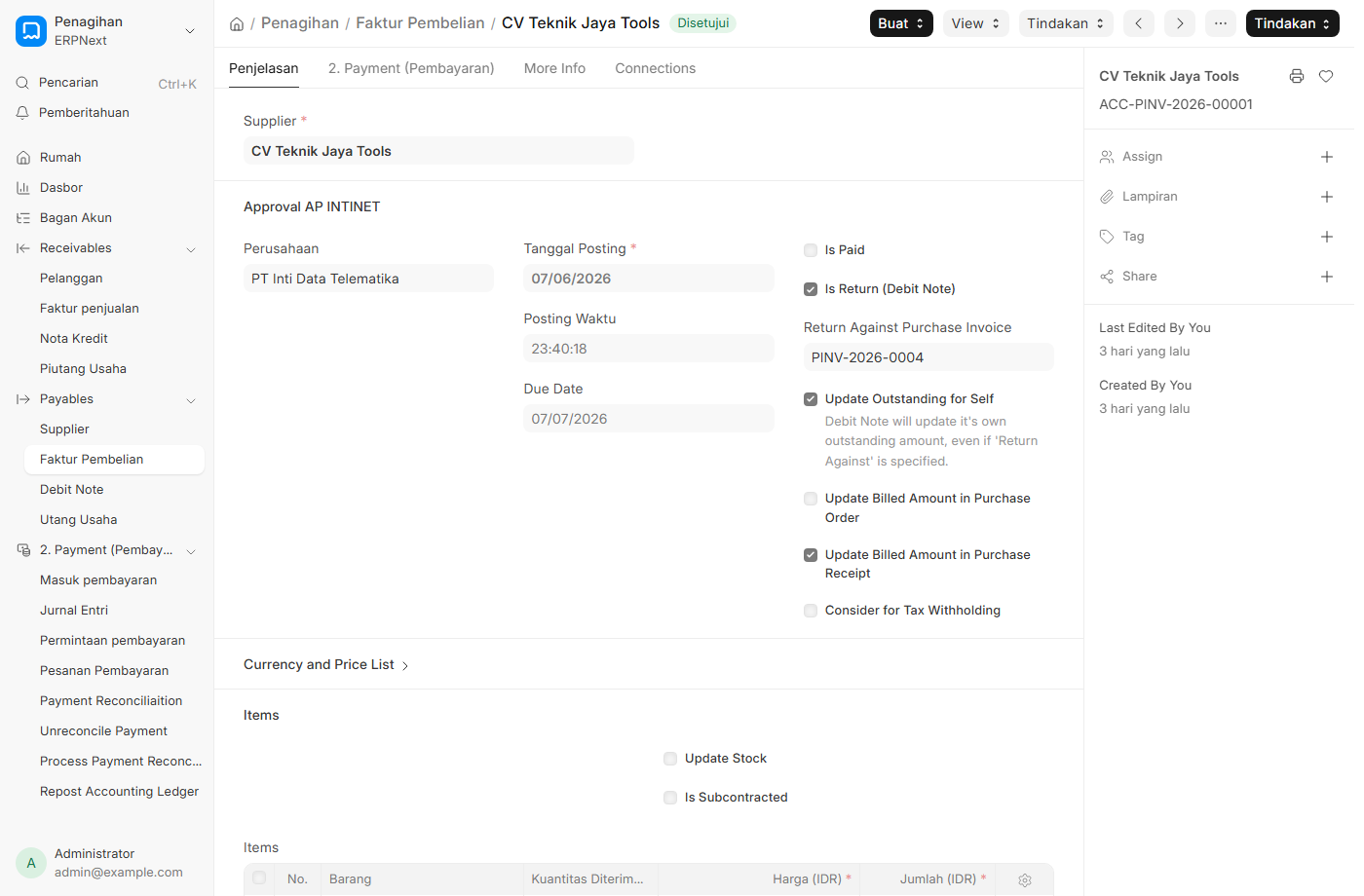Click the Posting Waktu time field
The image size is (1364, 896).
click(x=649, y=349)
